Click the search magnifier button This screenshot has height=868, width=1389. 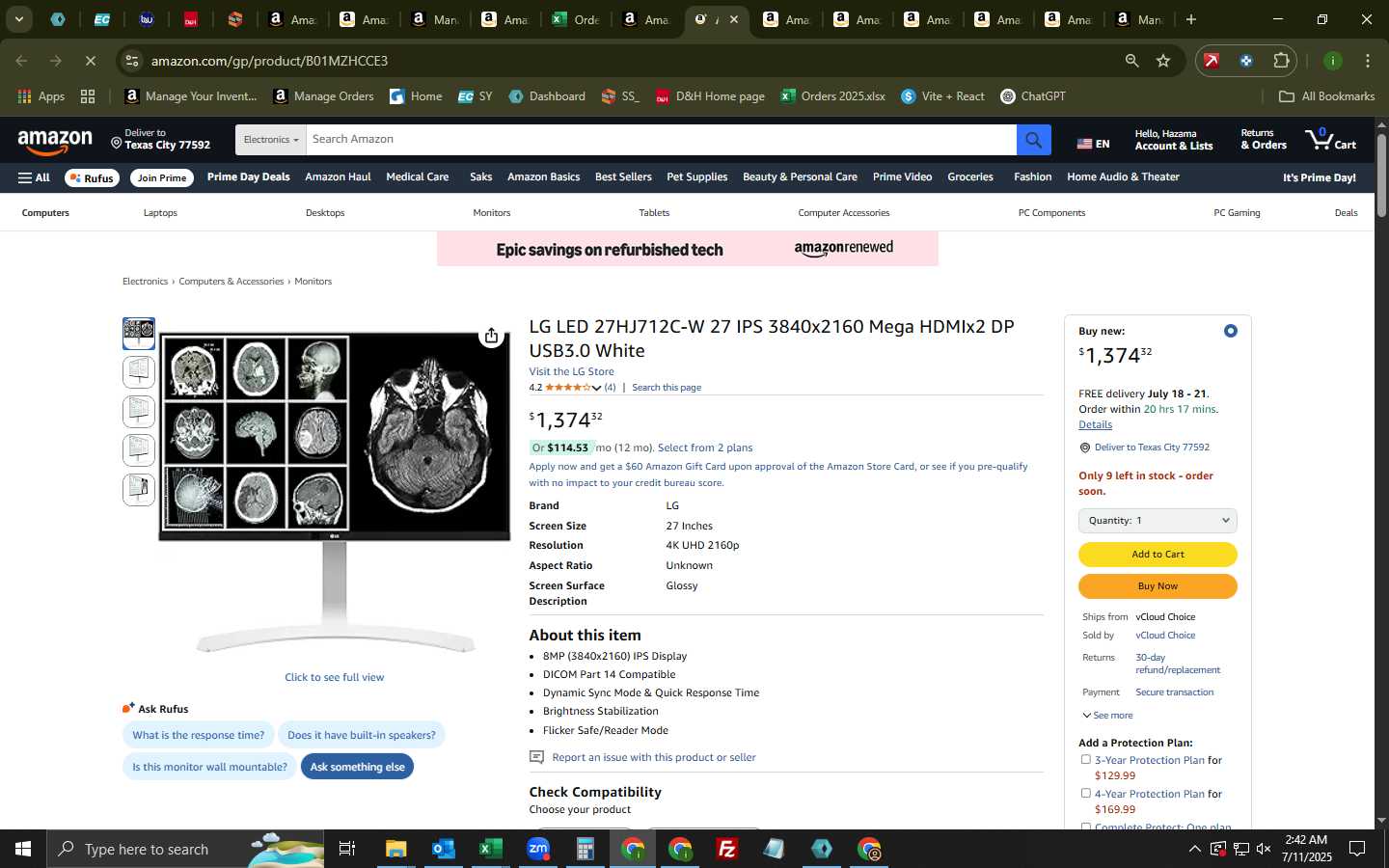point(1033,140)
